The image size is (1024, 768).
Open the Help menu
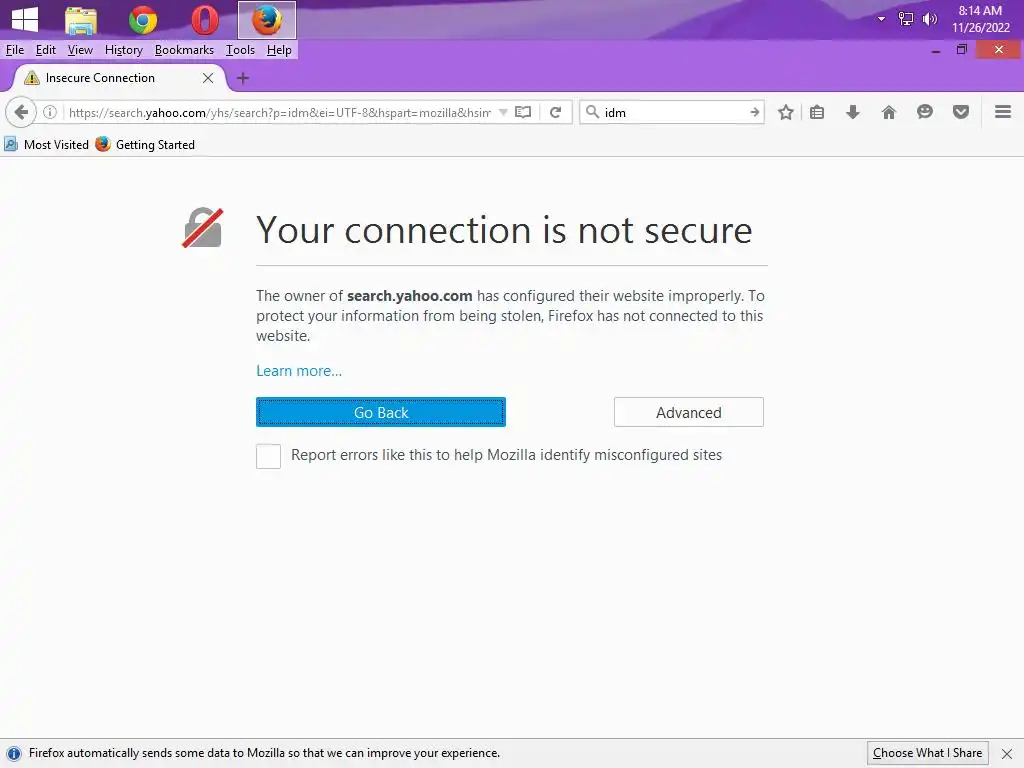(x=279, y=50)
